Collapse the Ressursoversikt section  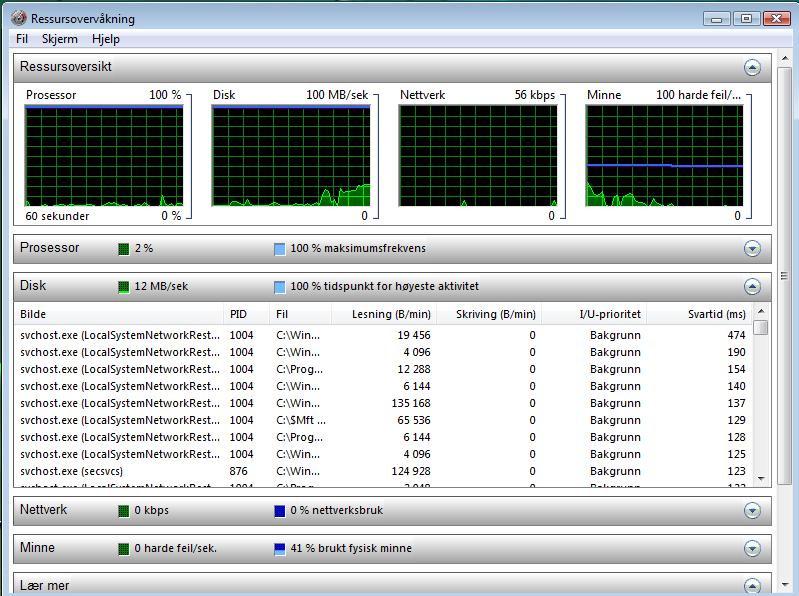click(752, 67)
